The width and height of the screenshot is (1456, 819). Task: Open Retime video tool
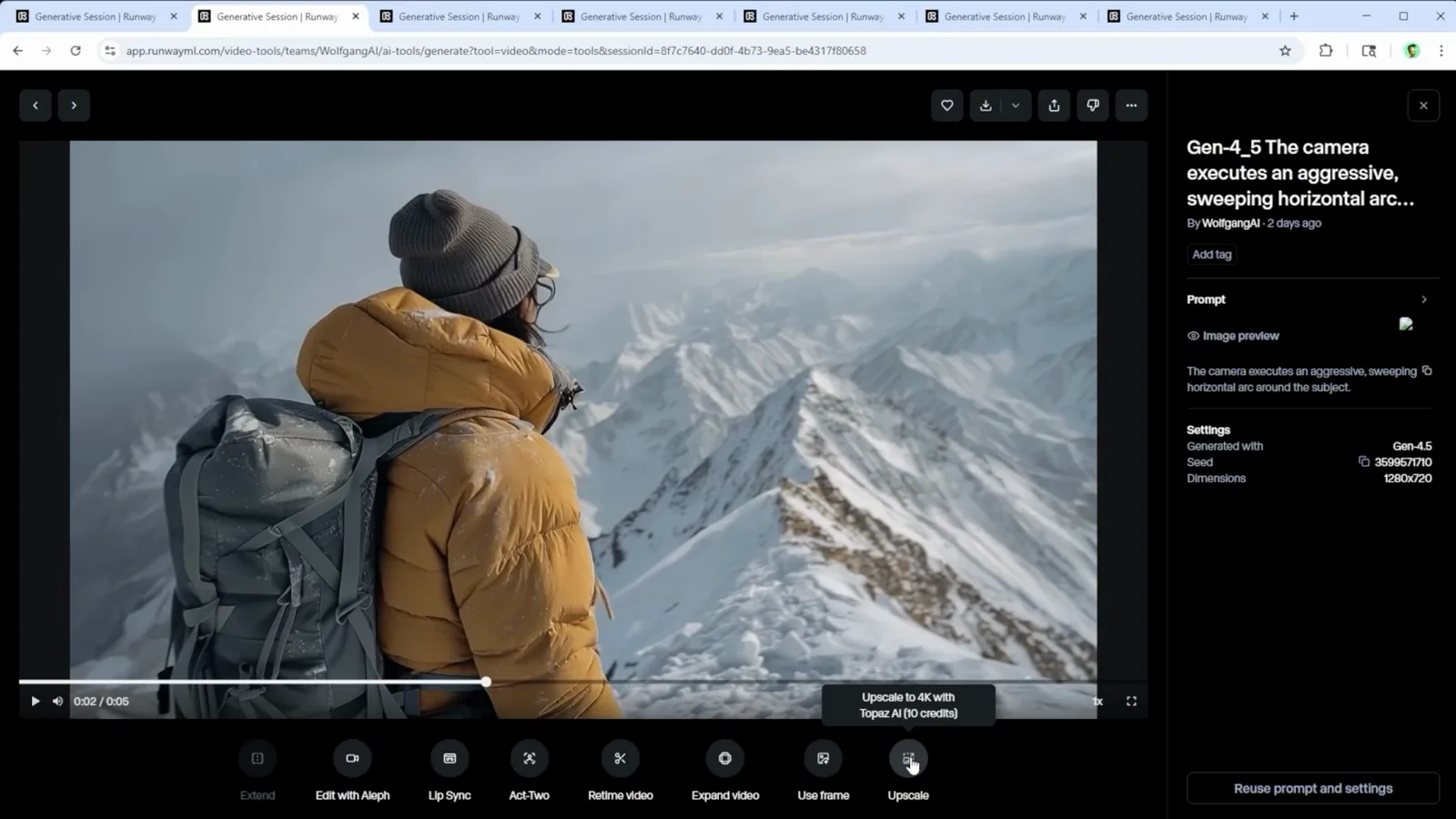[x=621, y=772]
